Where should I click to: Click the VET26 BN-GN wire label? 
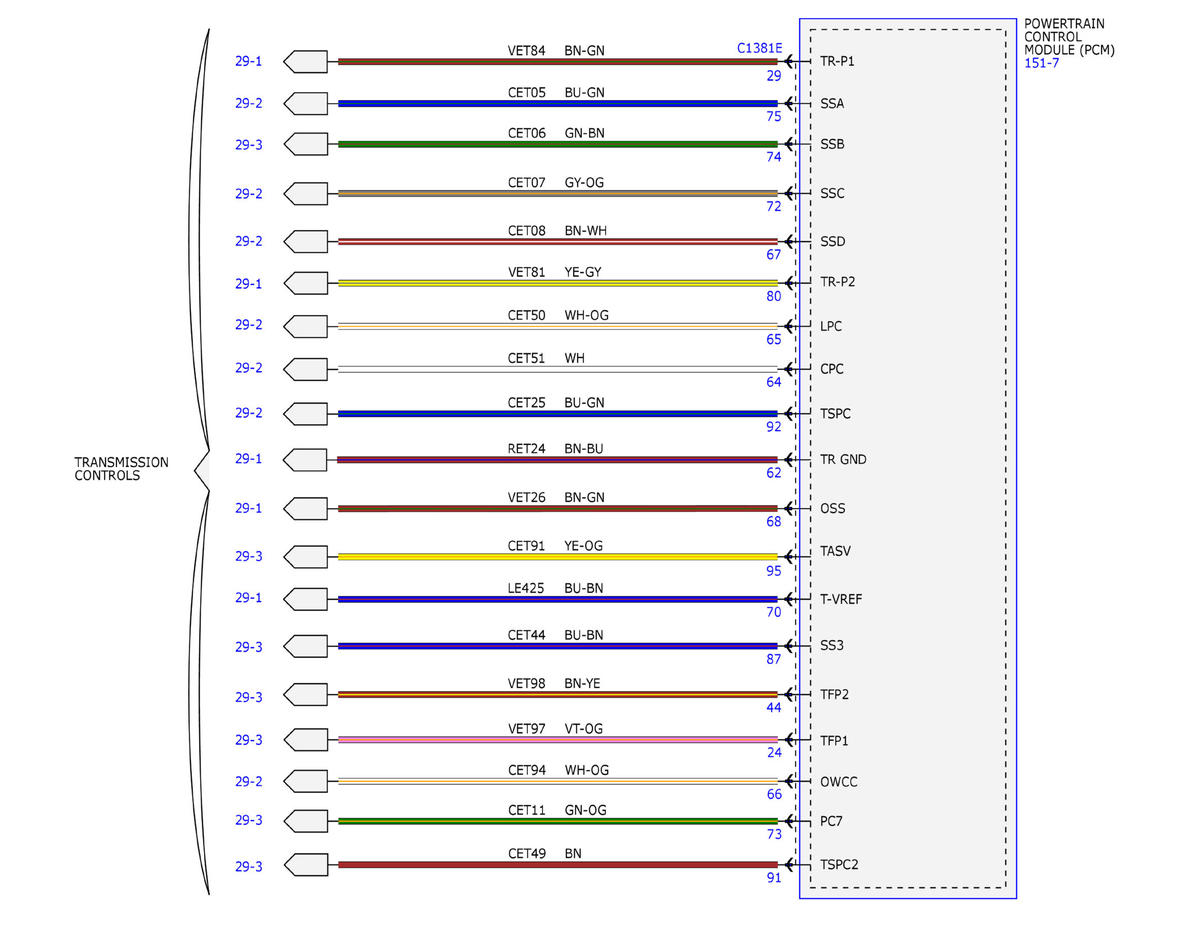(x=556, y=497)
